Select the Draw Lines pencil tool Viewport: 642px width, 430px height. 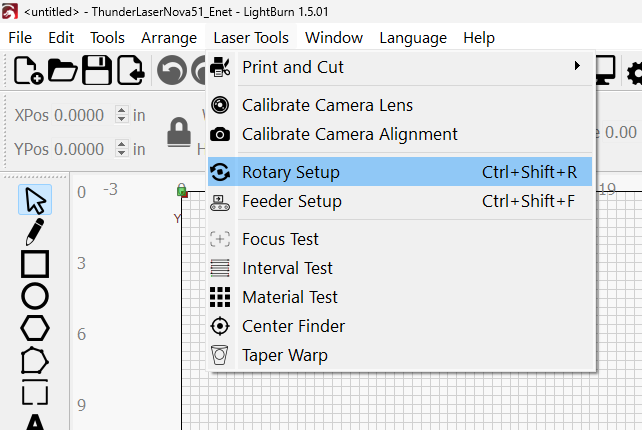35,232
